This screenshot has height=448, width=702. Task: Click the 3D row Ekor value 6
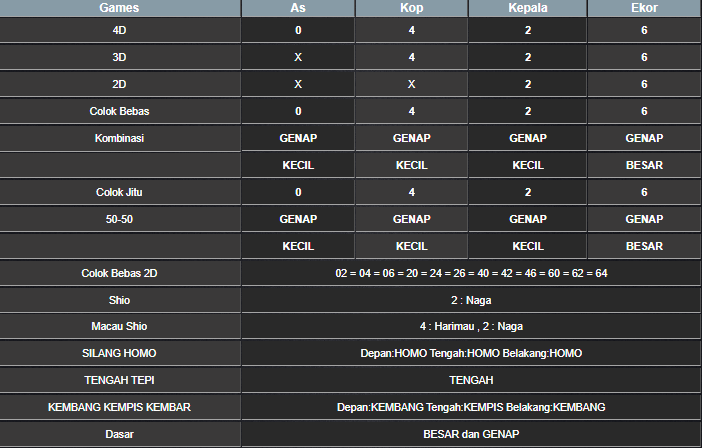(644, 57)
